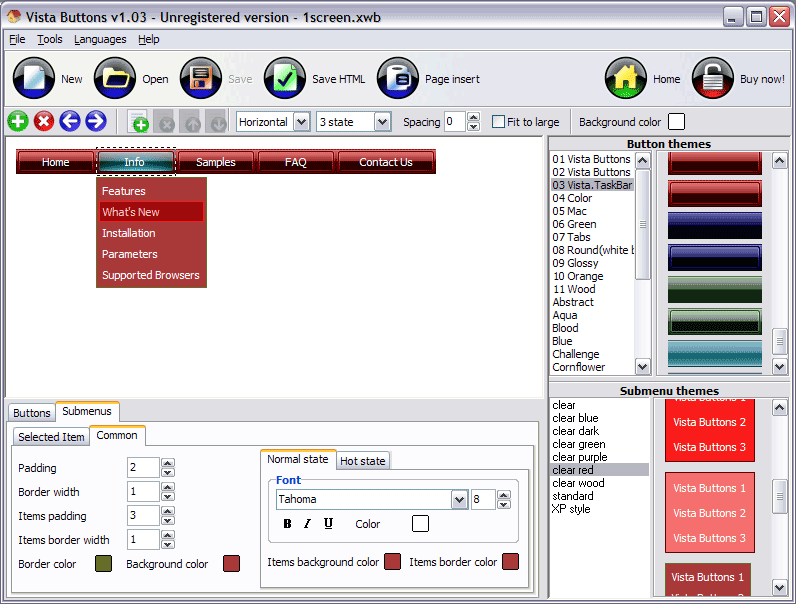Increase the Items padding value
The height and width of the screenshot is (604, 796).
(x=168, y=511)
